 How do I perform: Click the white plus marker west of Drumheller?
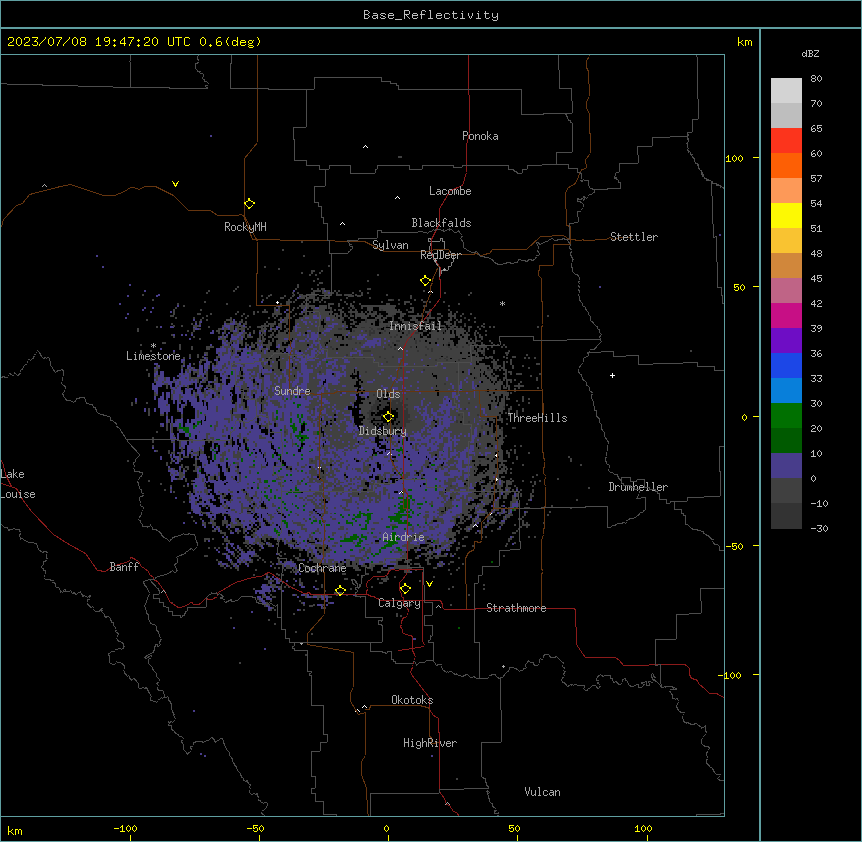(612, 375)
